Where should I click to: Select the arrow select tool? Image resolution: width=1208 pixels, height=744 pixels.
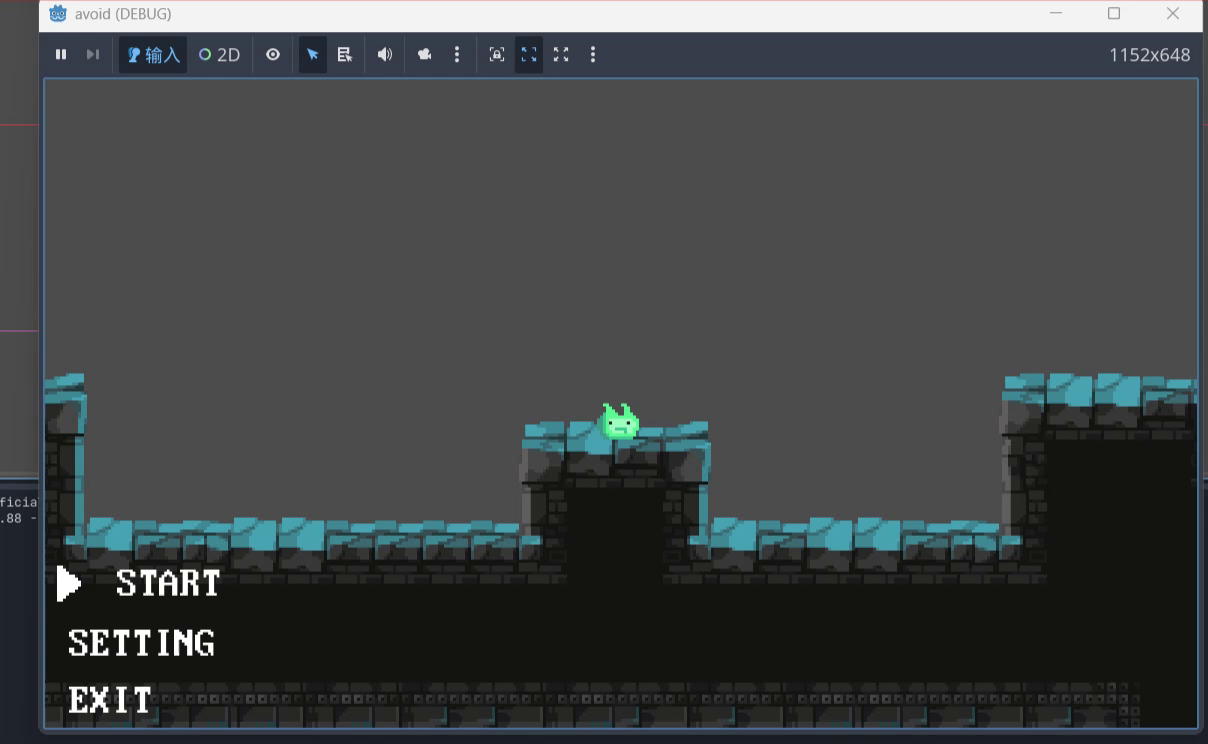(x=313, y=55)
